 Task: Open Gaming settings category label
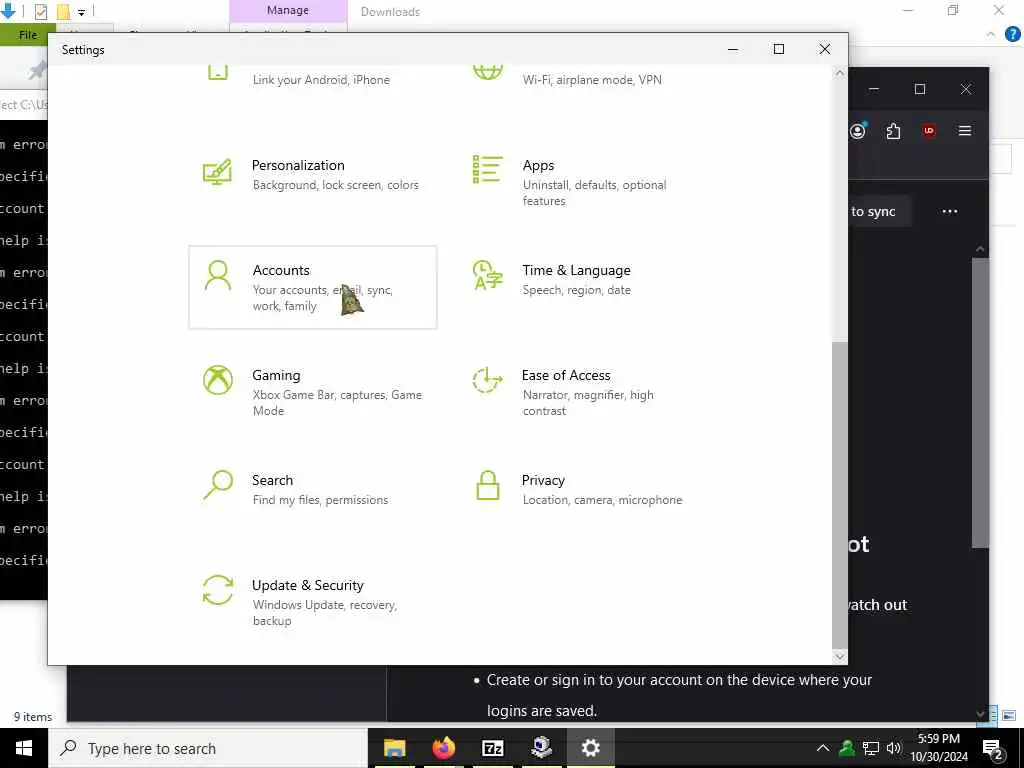point(276,376)
